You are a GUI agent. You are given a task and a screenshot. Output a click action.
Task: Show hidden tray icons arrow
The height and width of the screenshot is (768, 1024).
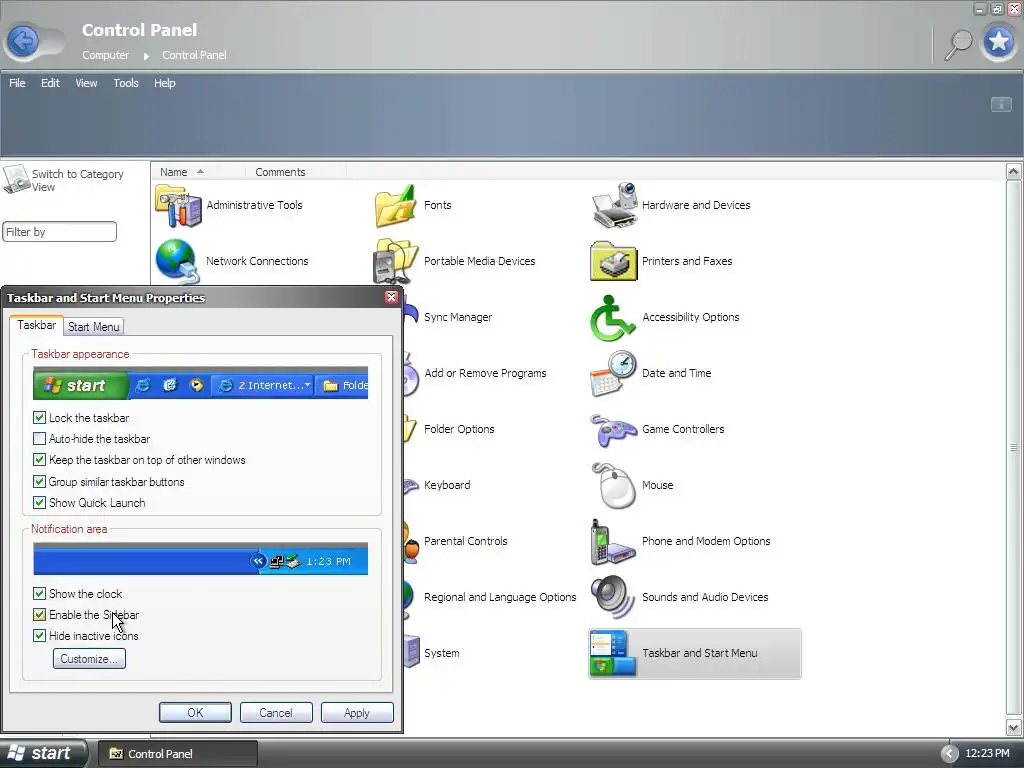(x=949, y=754)
